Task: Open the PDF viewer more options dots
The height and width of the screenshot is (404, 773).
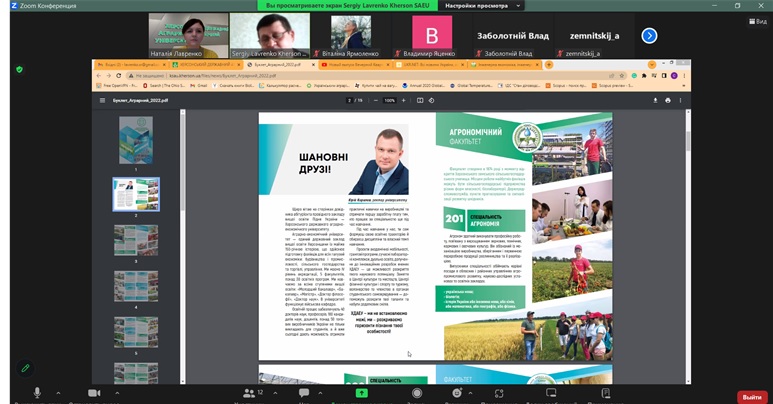Action: 680,100
